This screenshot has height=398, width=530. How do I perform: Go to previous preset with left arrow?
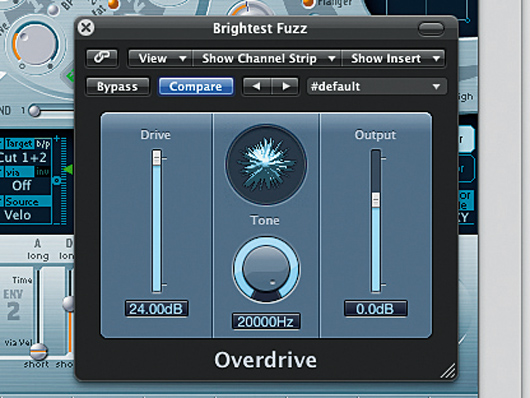(x=256, y=87)
